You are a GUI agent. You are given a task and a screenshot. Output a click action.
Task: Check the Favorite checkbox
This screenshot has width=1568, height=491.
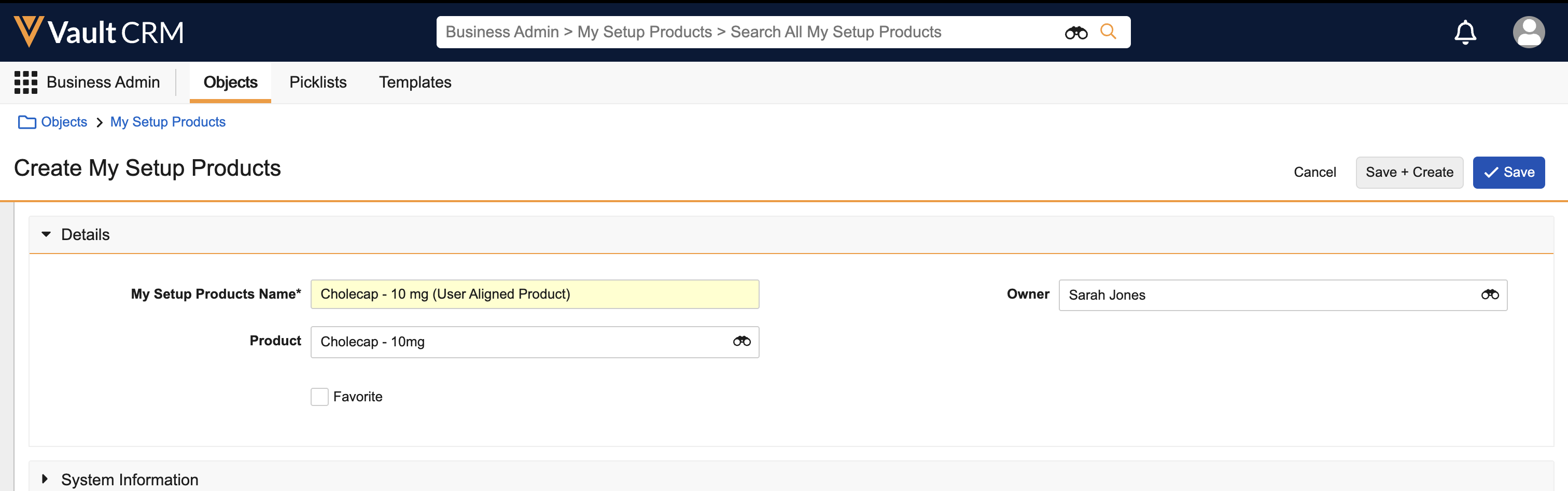[319, 397]
